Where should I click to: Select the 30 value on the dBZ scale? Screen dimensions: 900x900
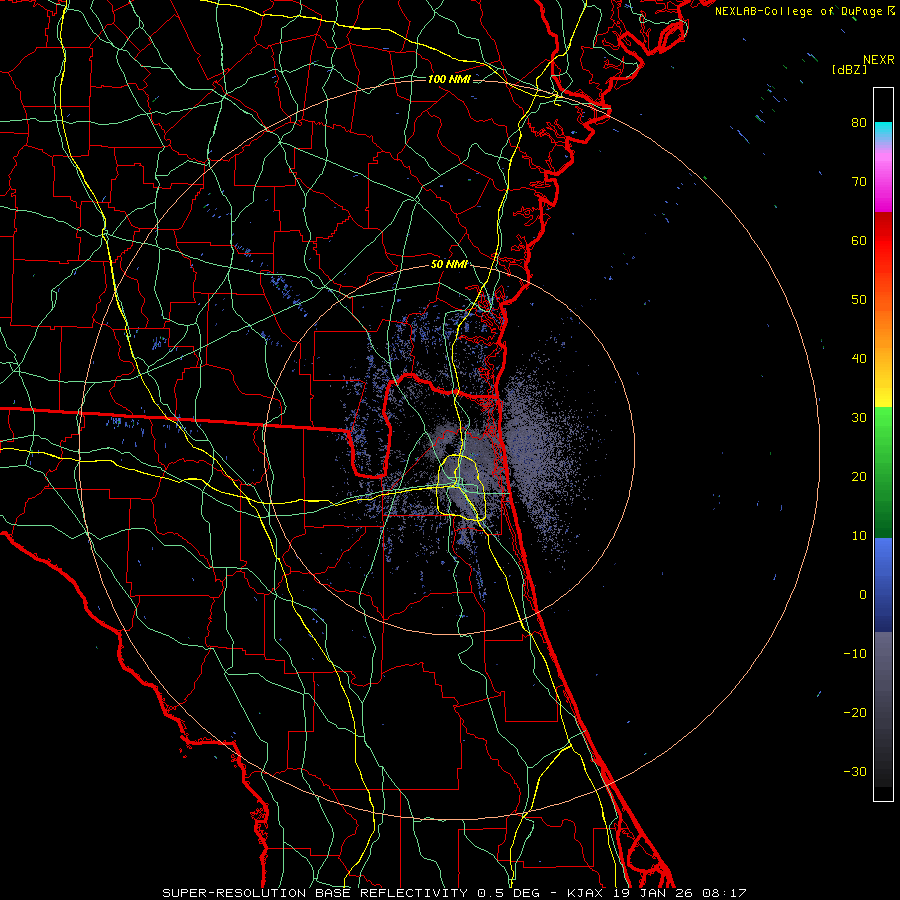[x=859, y=417]
